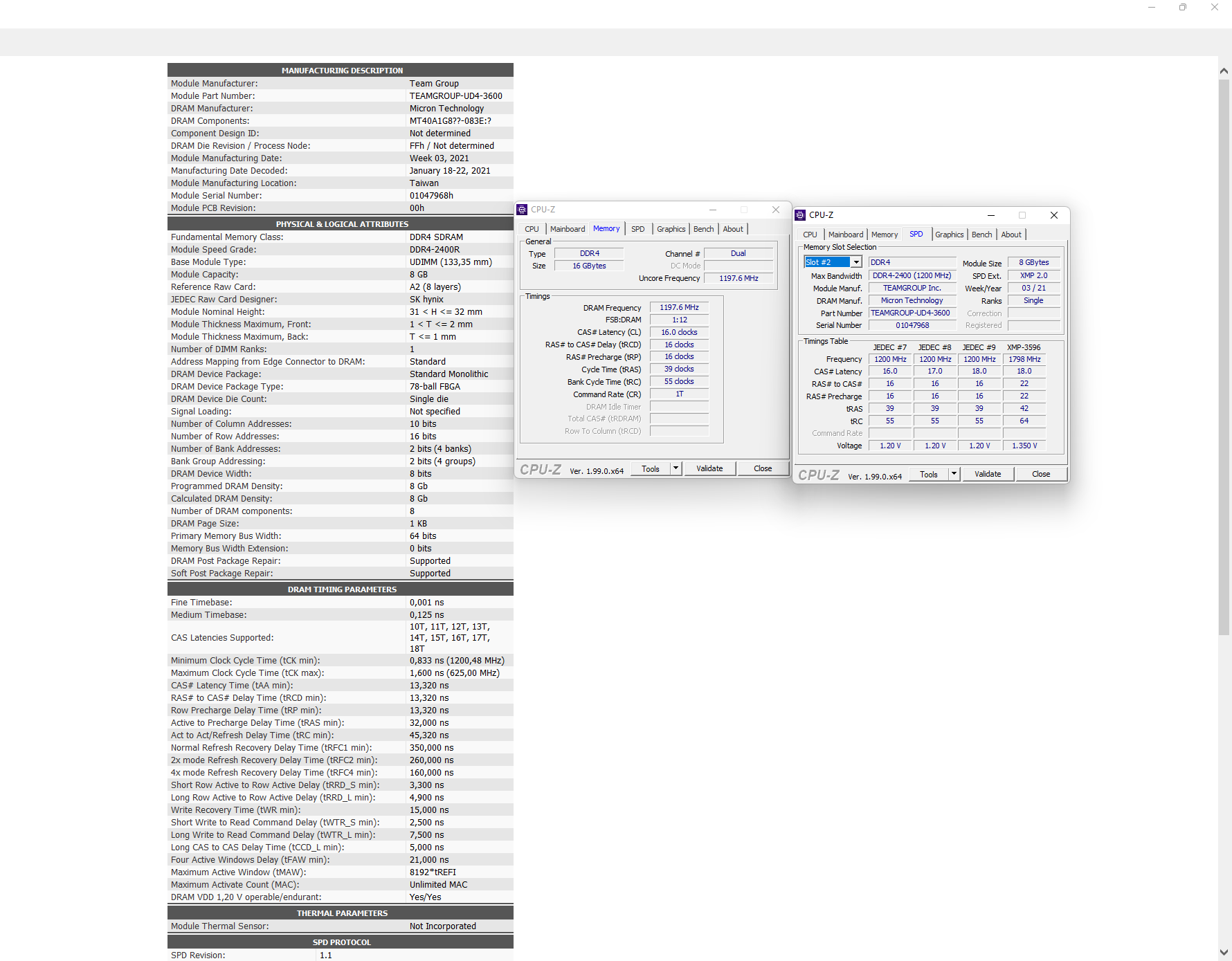Open Bench tab in right CPU-Z window

[x=982, y=235]
